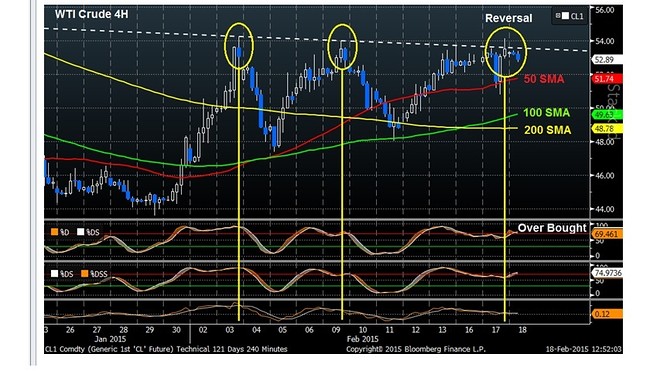Click the orange %DSS legend swatch

85,274
